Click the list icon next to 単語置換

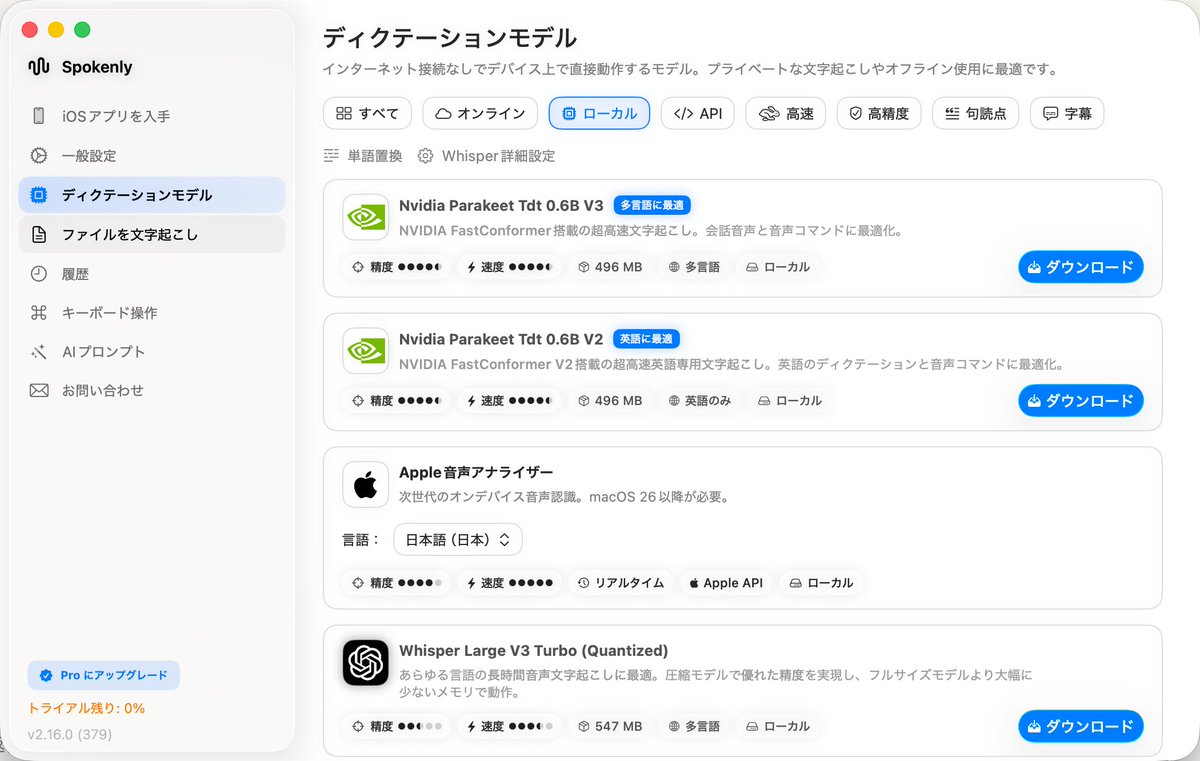(331, 156)
